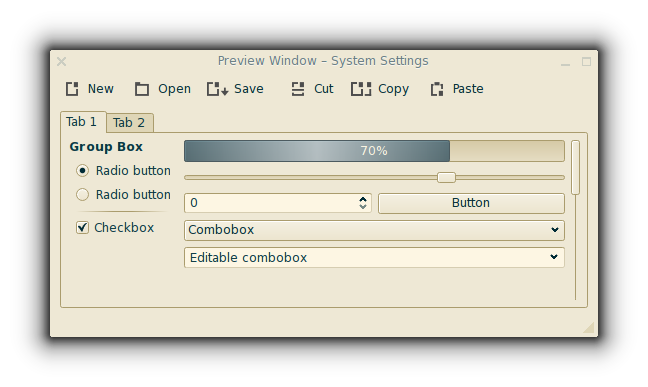Viewport: 648px width, 387px height.
Task: Select the first Radio button option
Action: pos(83,170)
